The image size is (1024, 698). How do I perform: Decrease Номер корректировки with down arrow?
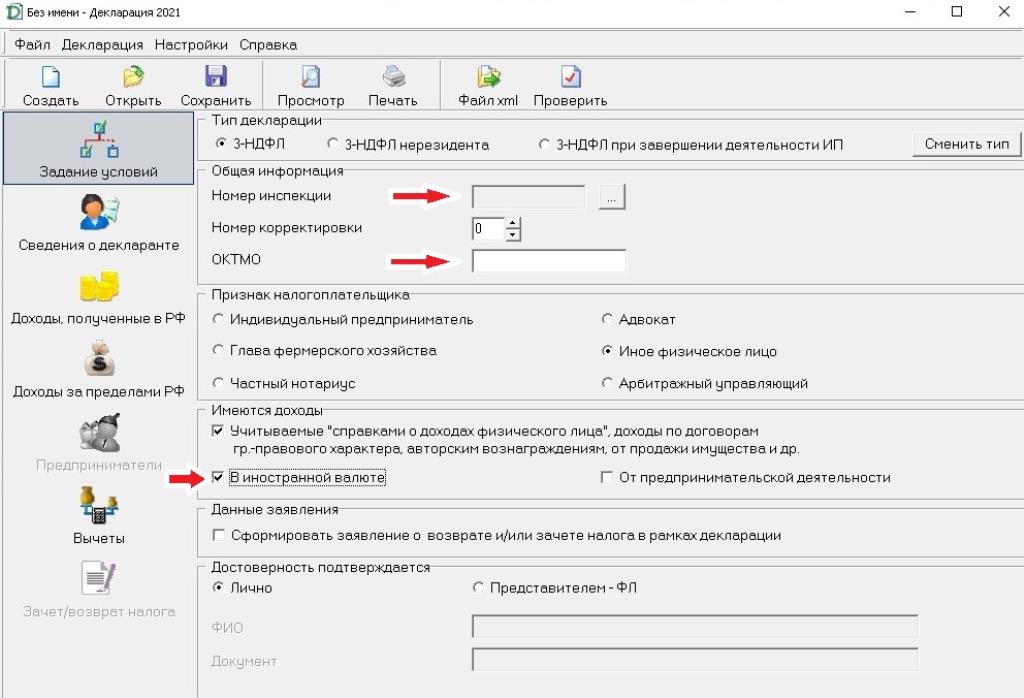coord(513,234)
